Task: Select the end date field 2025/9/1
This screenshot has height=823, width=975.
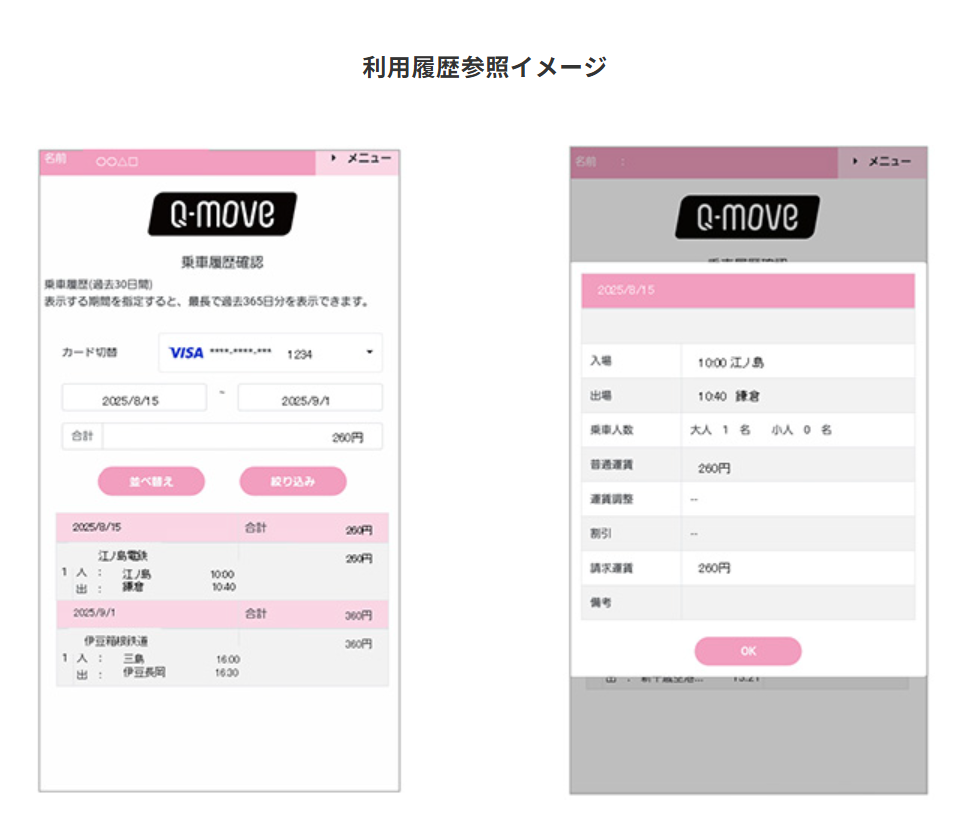Action: [x=310, y=399]
